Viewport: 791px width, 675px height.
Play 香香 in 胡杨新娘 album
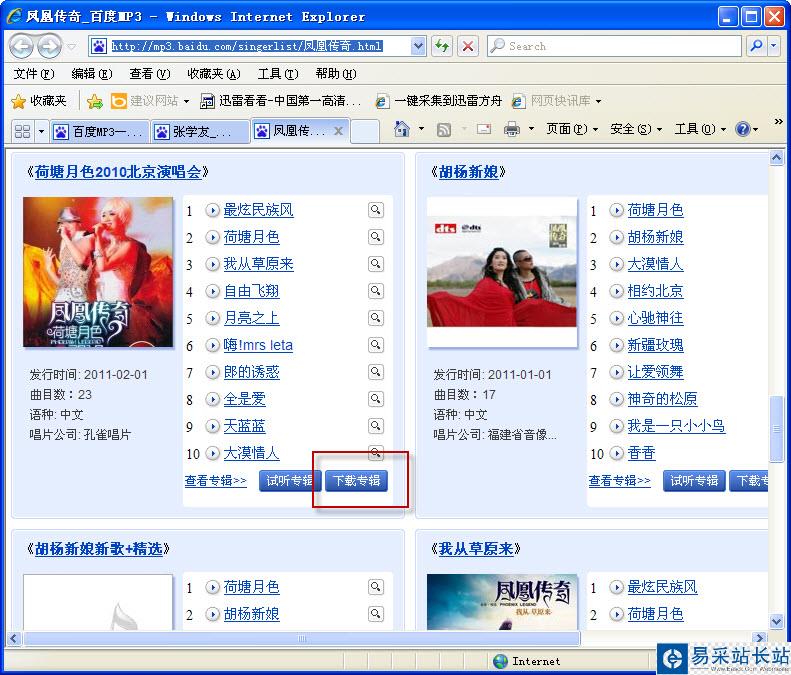(616, 454)
